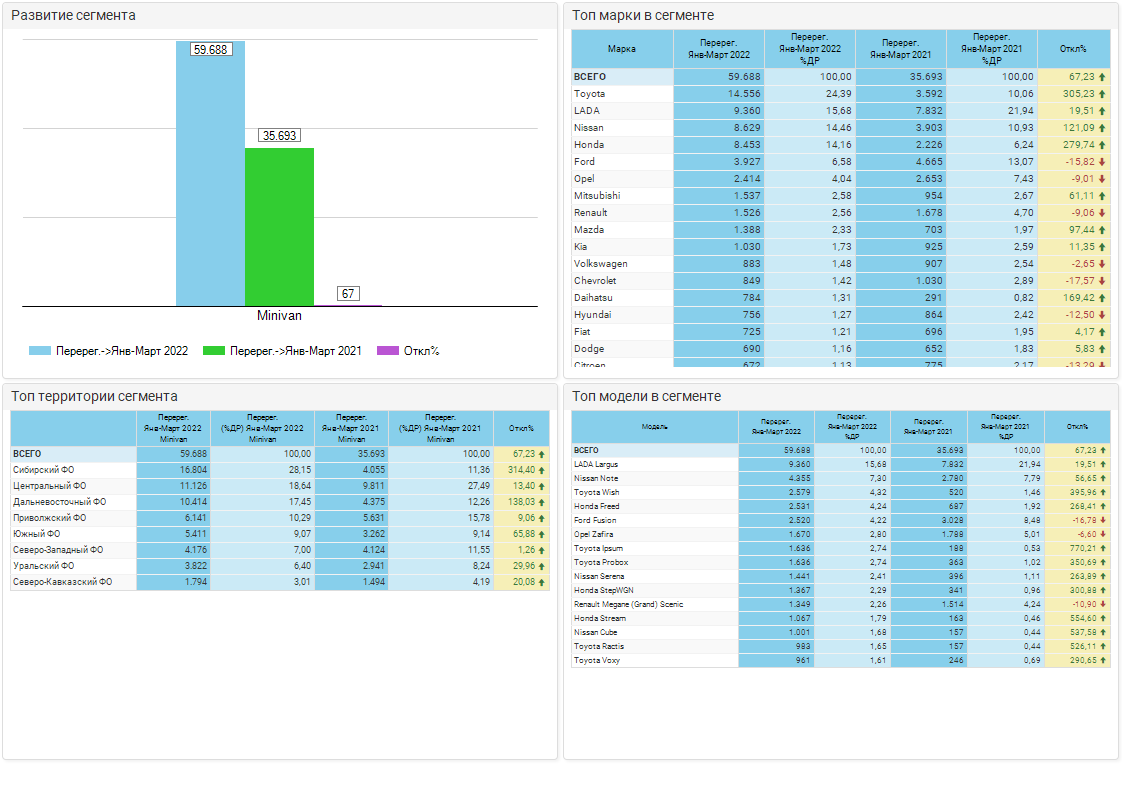Click the green arrow in the Северо-Западный ФО row
The image size is (1122, 793).
[541, 550]
